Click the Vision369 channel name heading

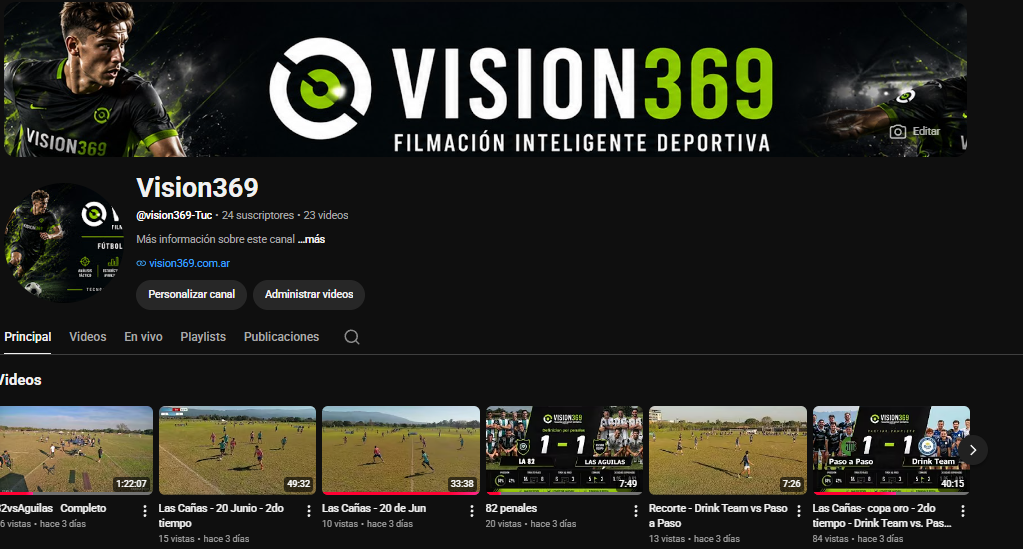[x=197, y=188]
